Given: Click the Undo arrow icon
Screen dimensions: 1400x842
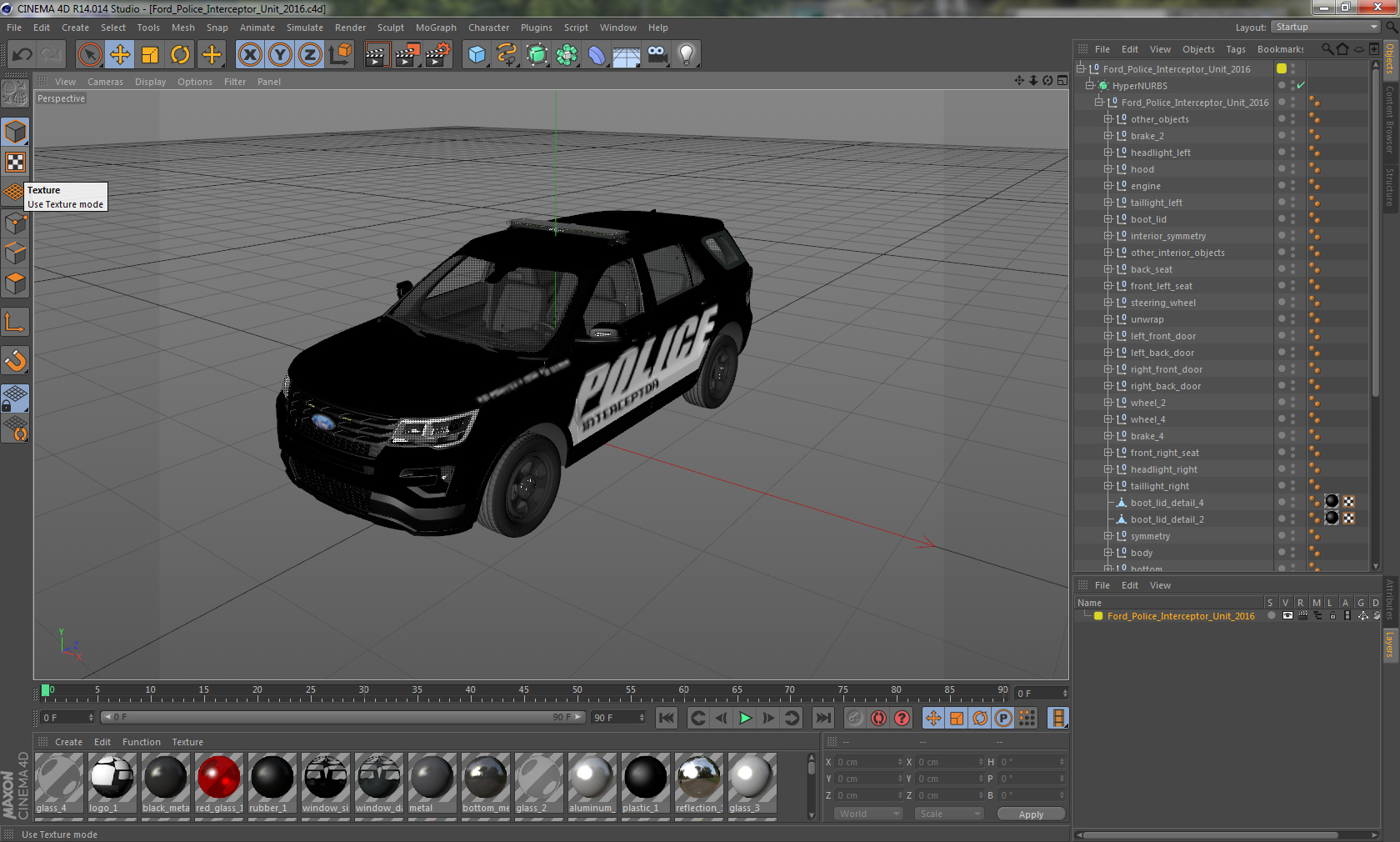Looking at the screenshot, I should [22, 55].
